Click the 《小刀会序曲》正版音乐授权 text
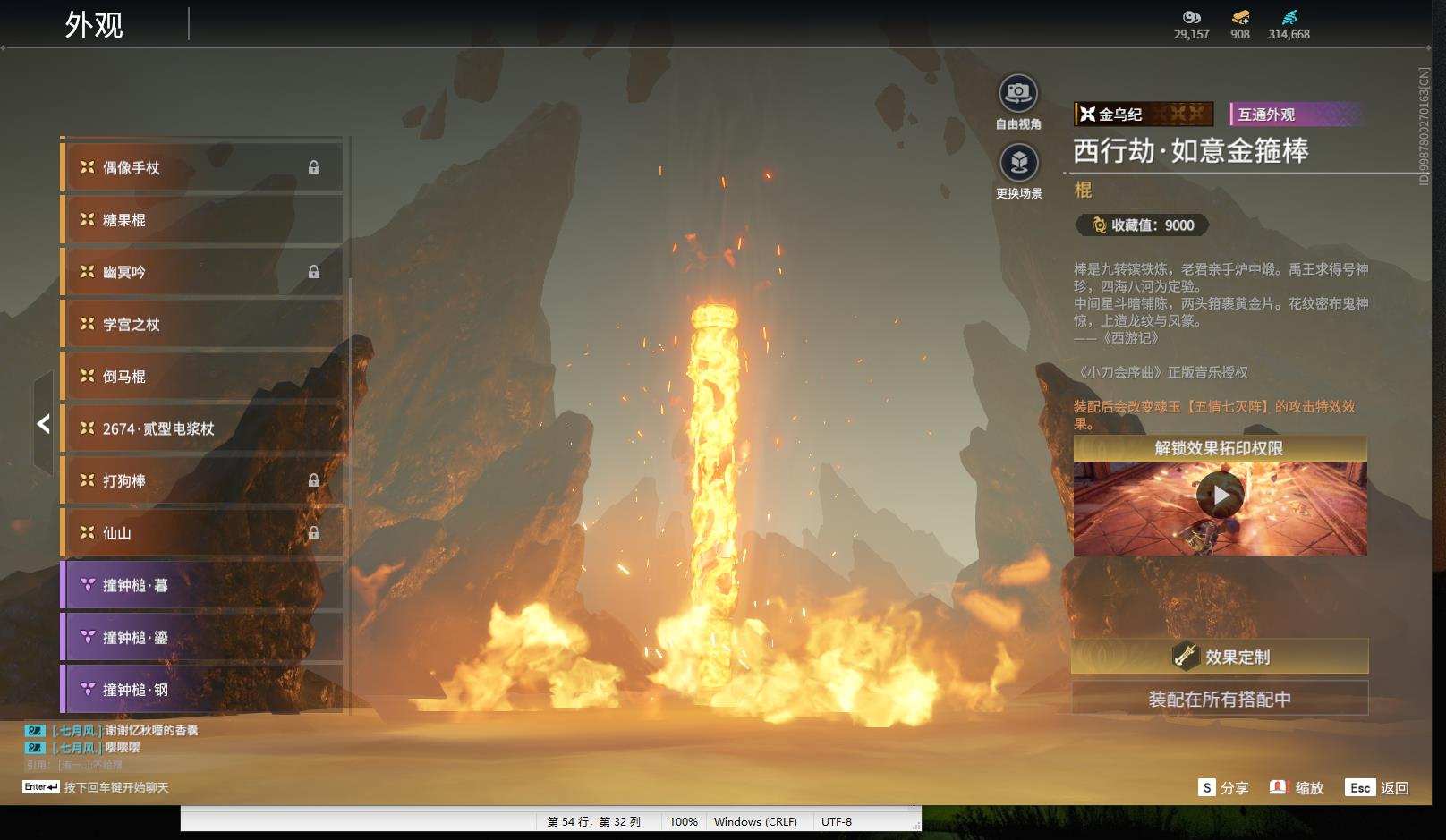 coord(1161,372)
